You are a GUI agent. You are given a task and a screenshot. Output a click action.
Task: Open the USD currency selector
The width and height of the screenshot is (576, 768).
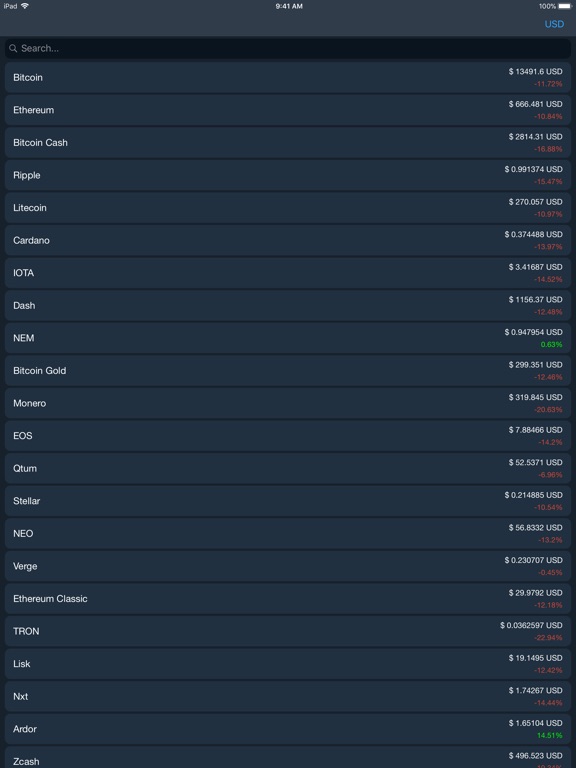[554, 24]
